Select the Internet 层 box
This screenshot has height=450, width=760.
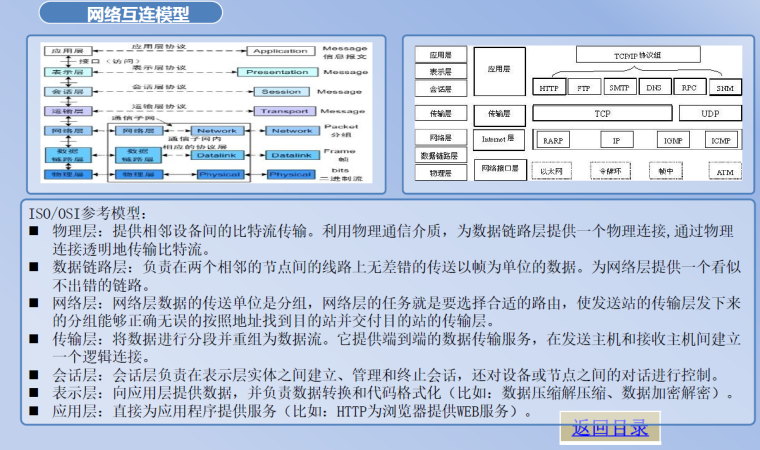point(498,139)
